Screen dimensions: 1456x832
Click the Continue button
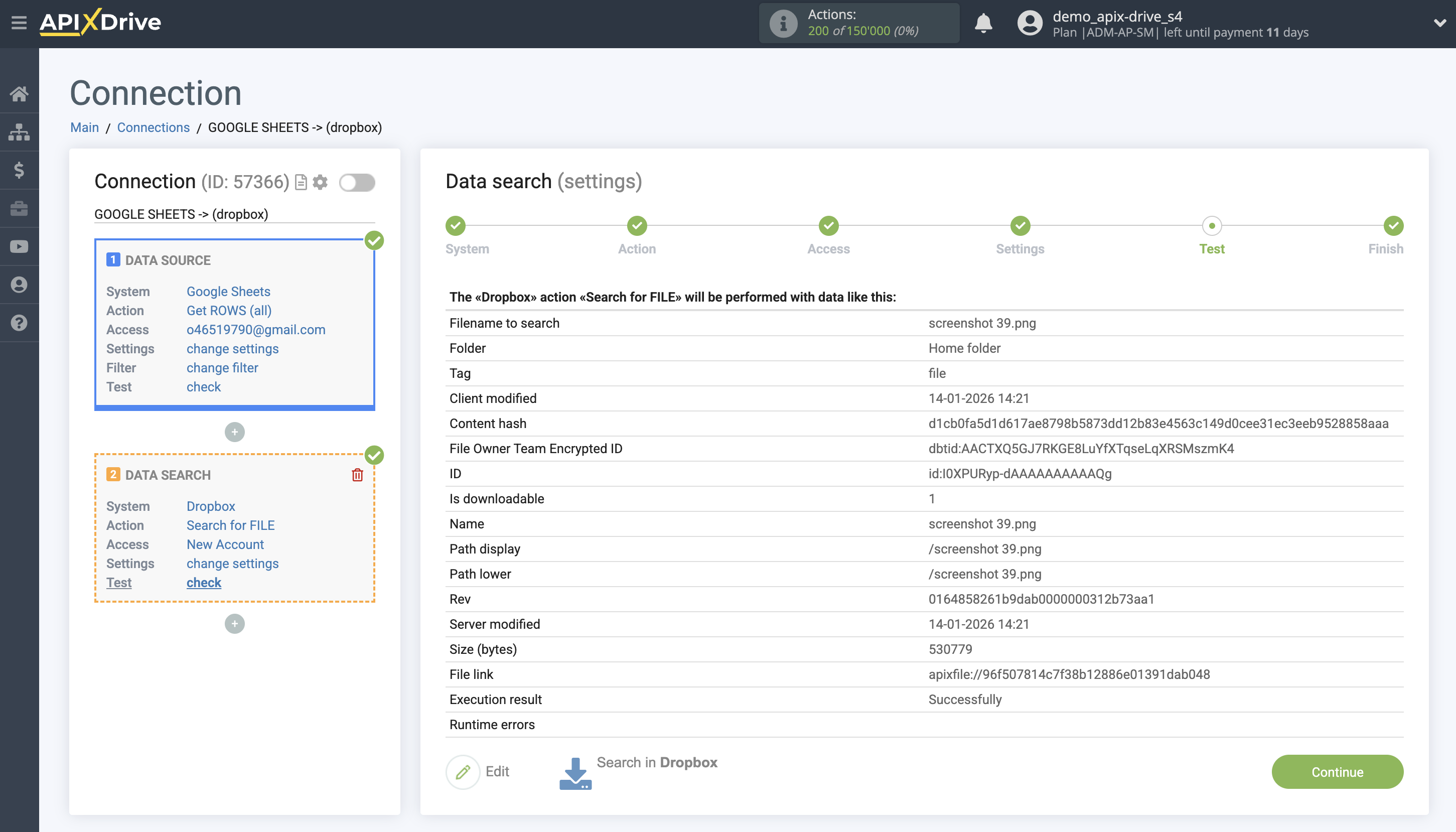1337,771
